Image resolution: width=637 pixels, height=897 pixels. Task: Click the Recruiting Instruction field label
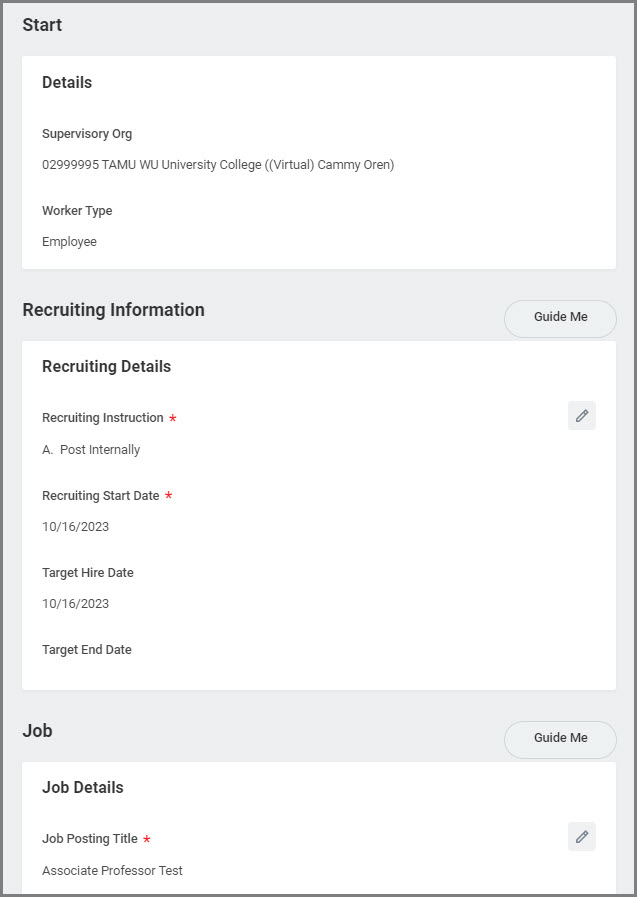coord(102,418)
